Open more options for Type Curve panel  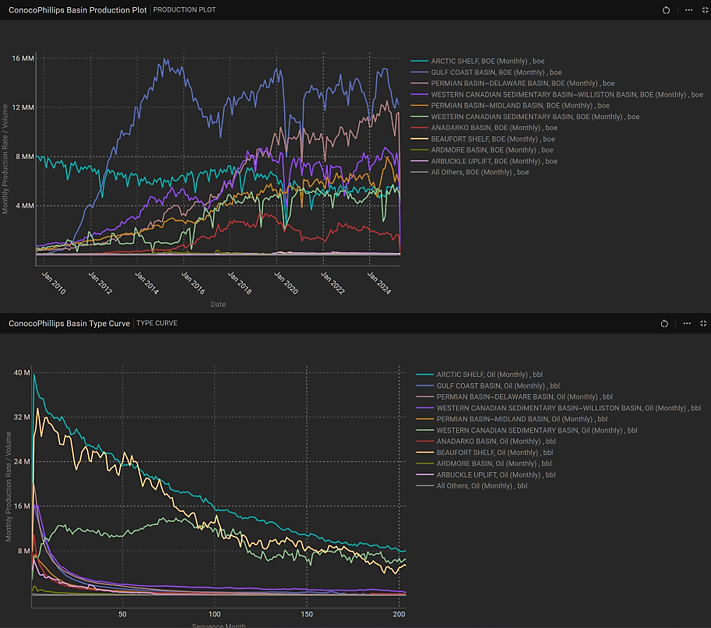coord(687,323)
